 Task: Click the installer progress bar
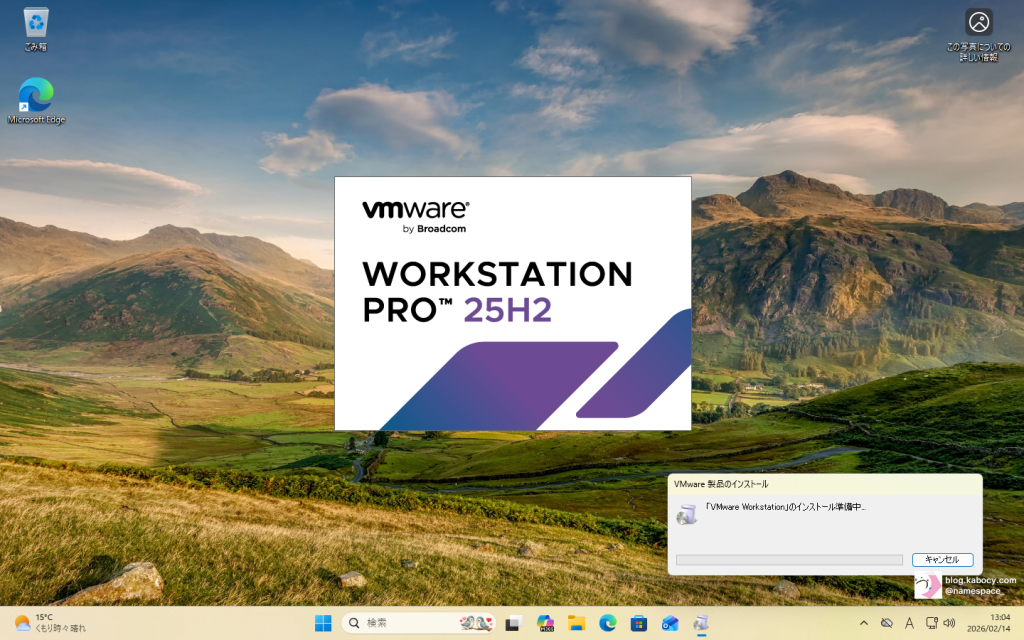click(x=789, y=560)
